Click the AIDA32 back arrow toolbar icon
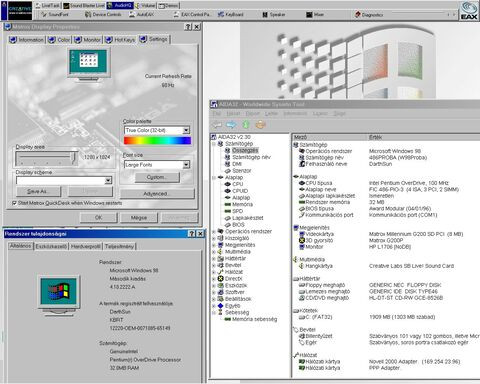 pyautogui.click(x=217, y=125)
